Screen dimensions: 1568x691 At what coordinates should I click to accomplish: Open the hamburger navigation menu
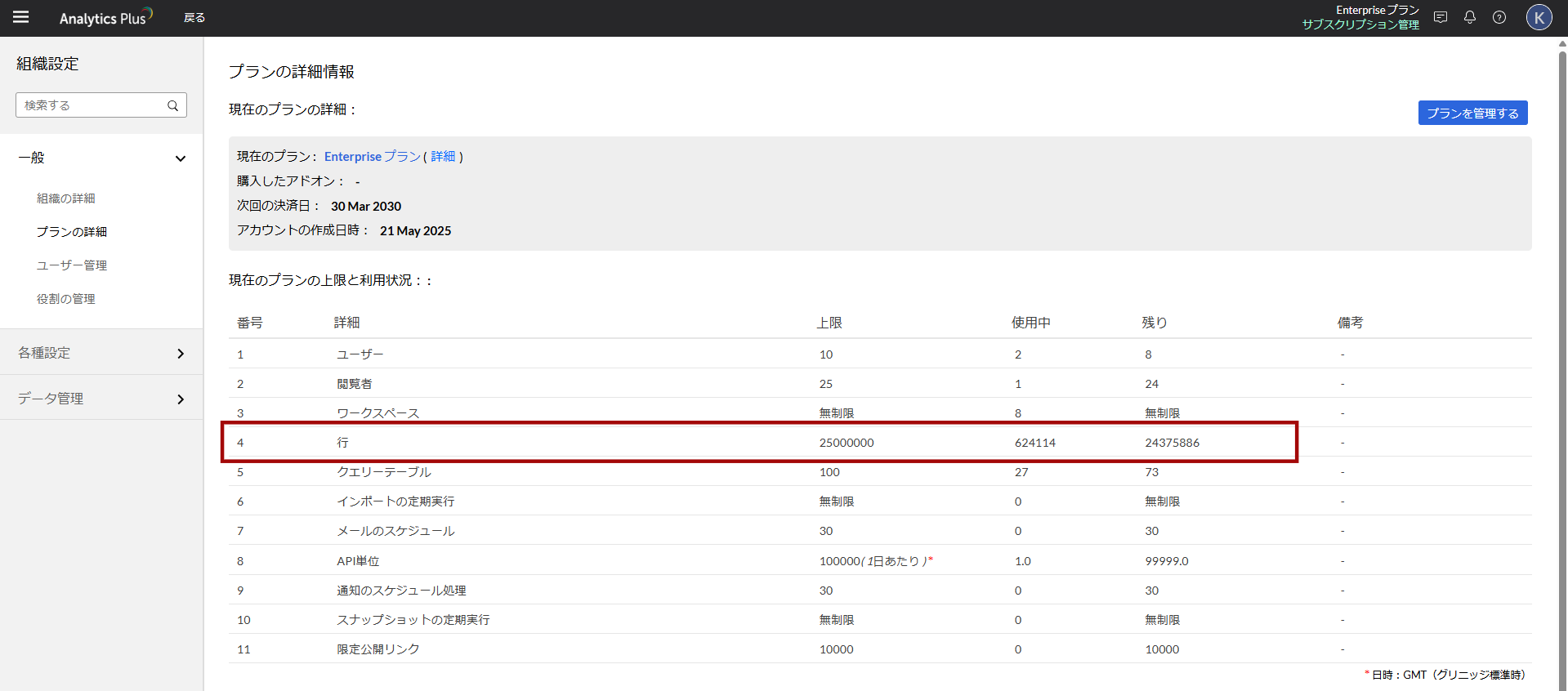21,17
